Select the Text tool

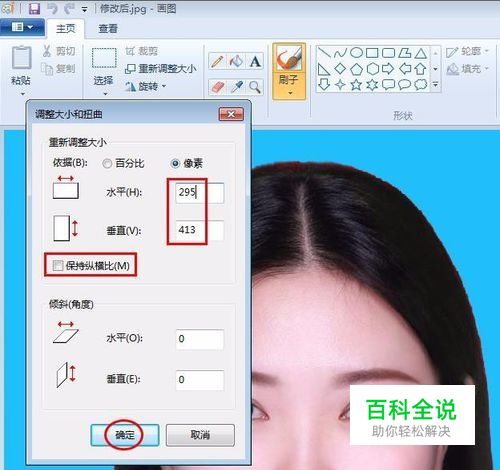pyautogui.click(x=255, y=61)
